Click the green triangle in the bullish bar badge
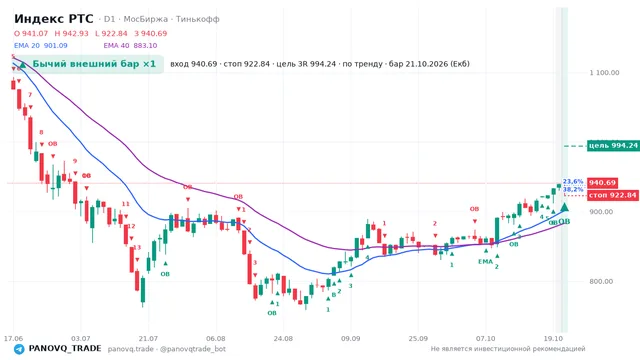Screen dimensions: 640x360 23,64
